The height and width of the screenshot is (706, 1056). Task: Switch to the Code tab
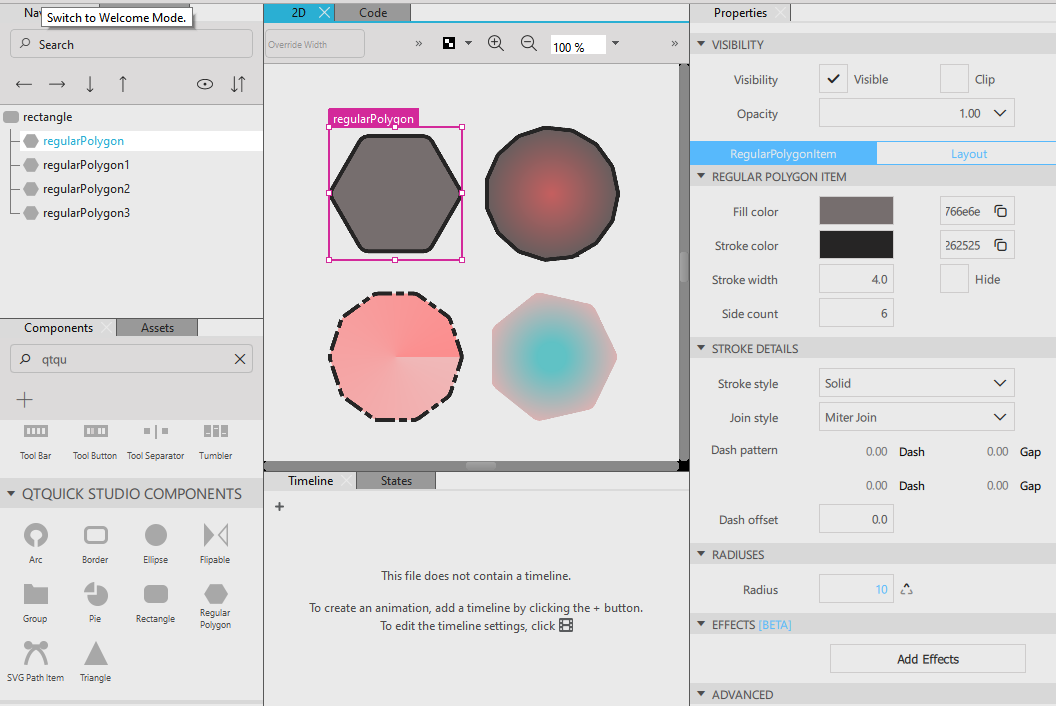pyautogui.click(x=373, y=12)
